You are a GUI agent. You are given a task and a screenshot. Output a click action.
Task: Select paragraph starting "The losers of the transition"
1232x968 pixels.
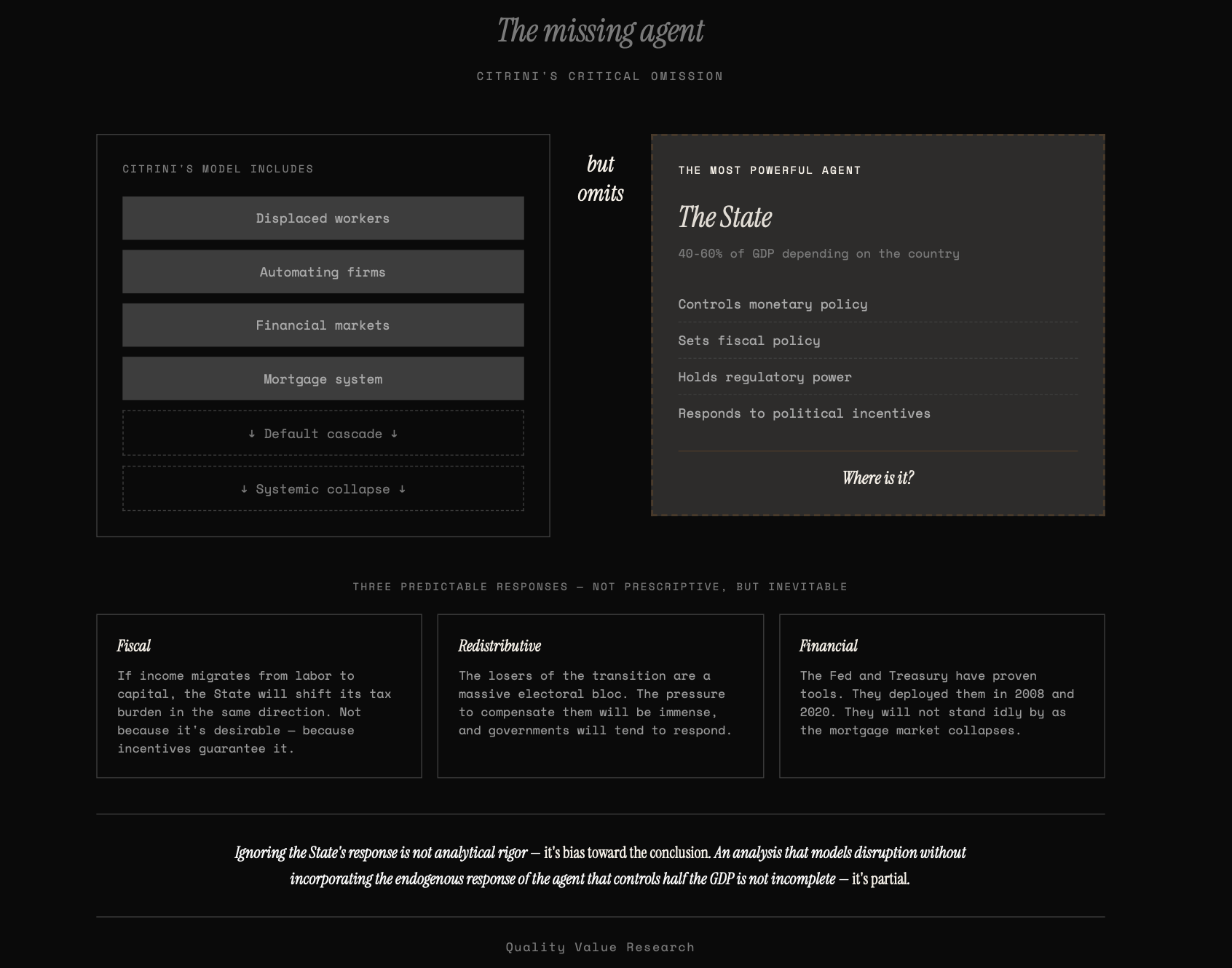tap(595, 703)
